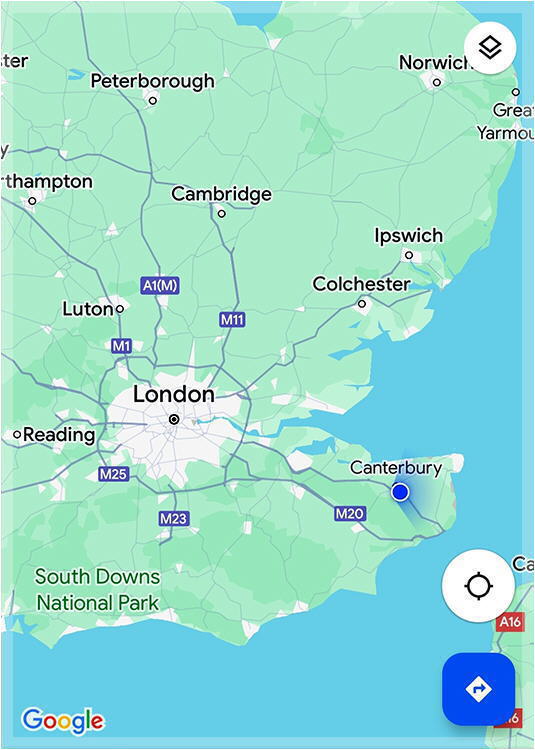Tap the M23 motorway shield

coord(174,518)
